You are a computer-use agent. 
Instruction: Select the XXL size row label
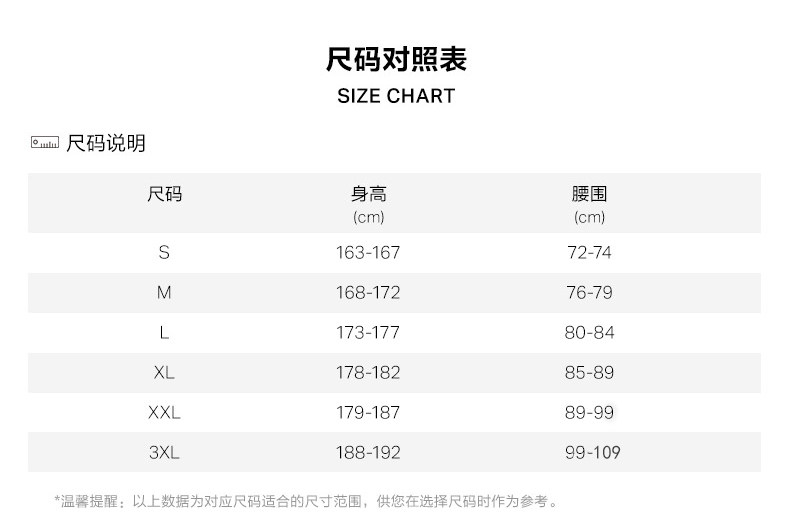[x=164, y=413]
